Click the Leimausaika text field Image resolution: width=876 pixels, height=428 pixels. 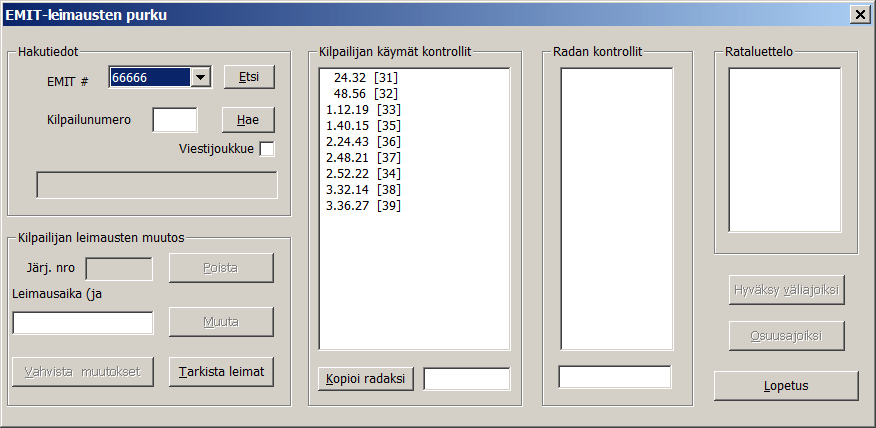click(83, 323)
